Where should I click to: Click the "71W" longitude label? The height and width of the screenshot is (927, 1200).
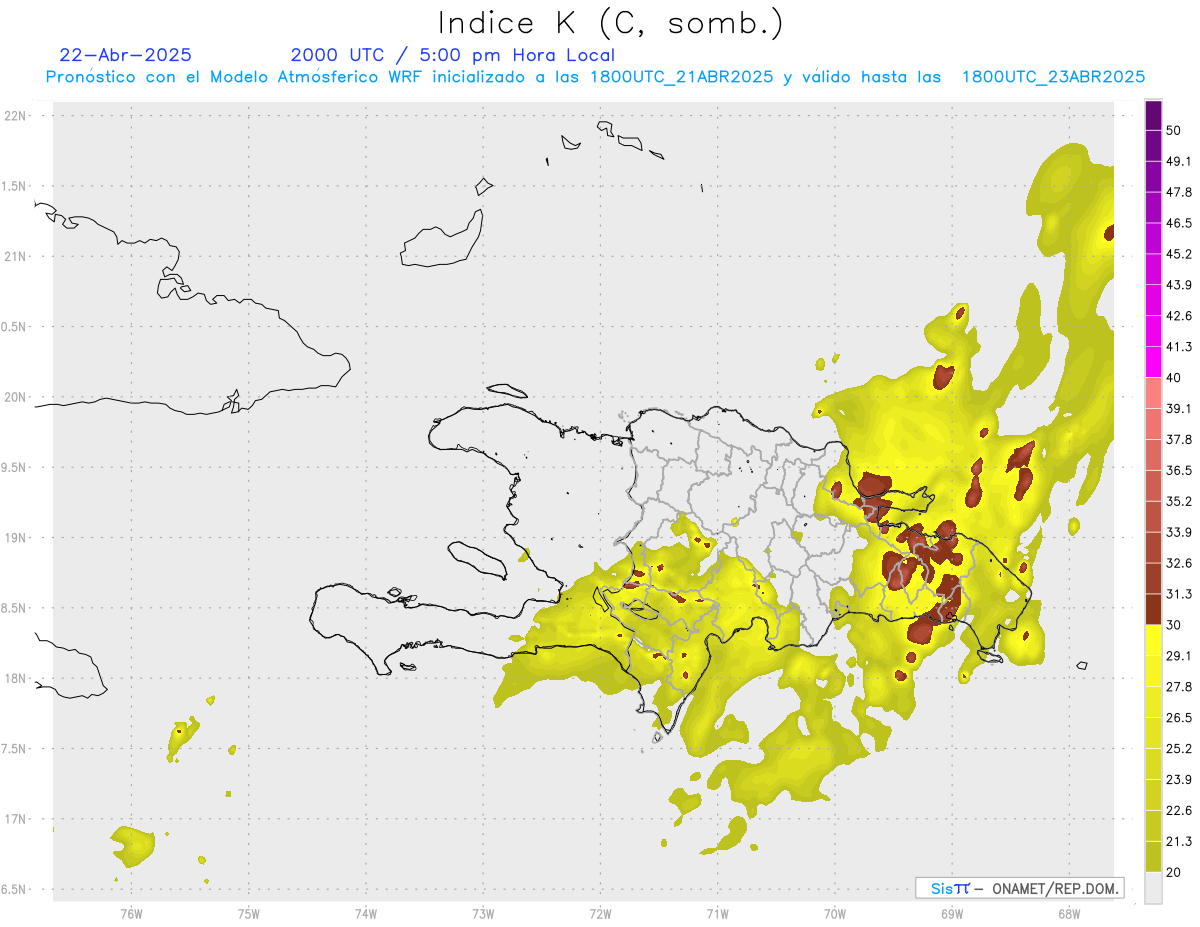point(717,913)
